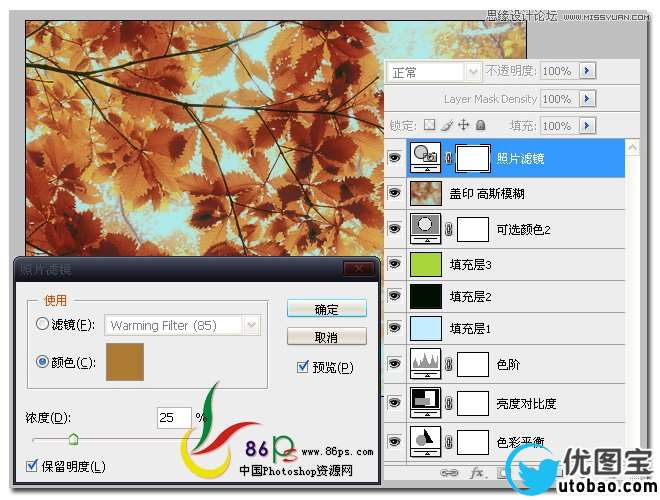This screenshot has width=660, height=500.
Task: Select the 亮度对比度 layer name
Action: click(526, 404)
